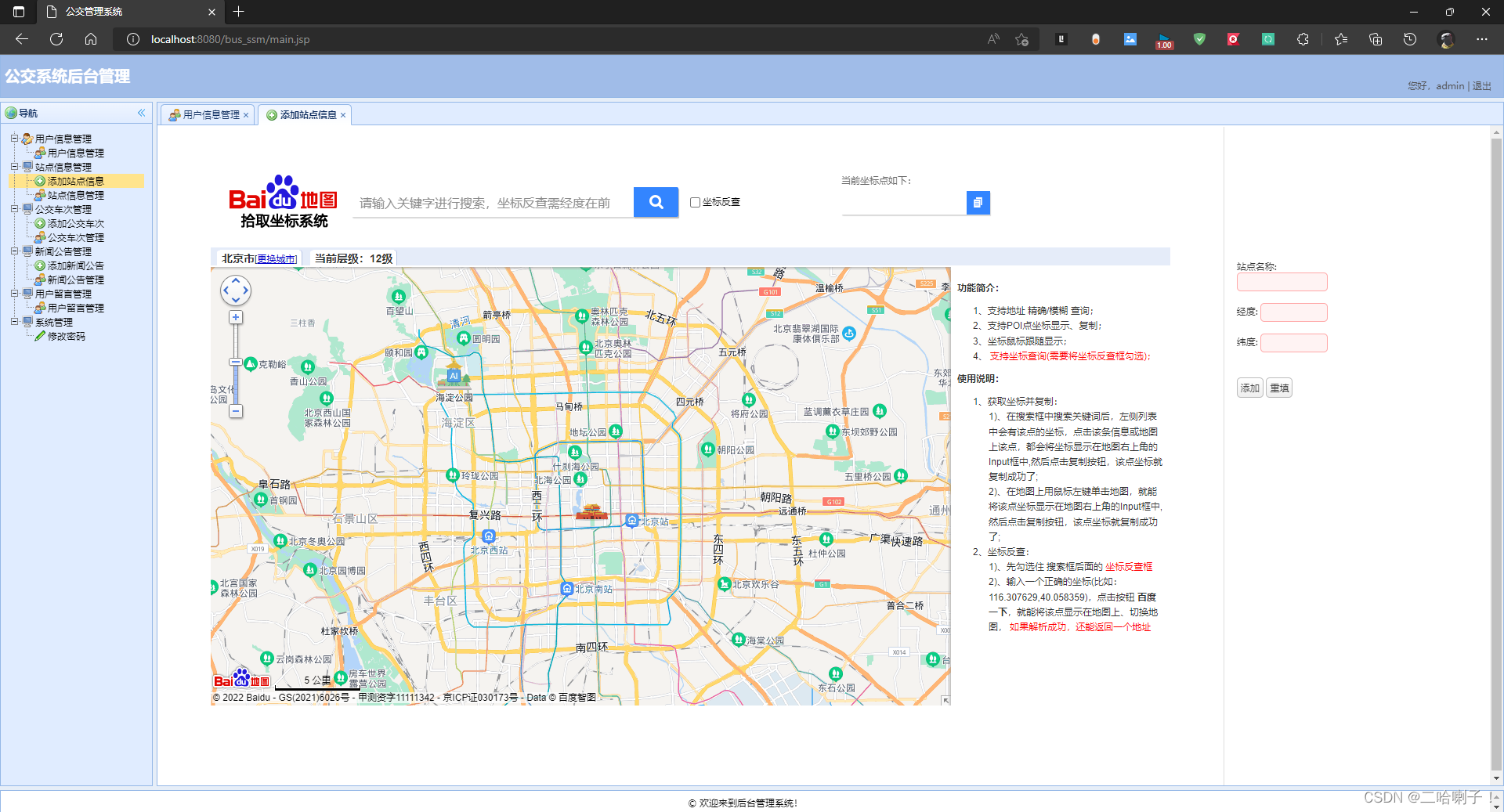Click the 北京站 station marker on map
Screen dimensions: 1504x812
(632, 521)
